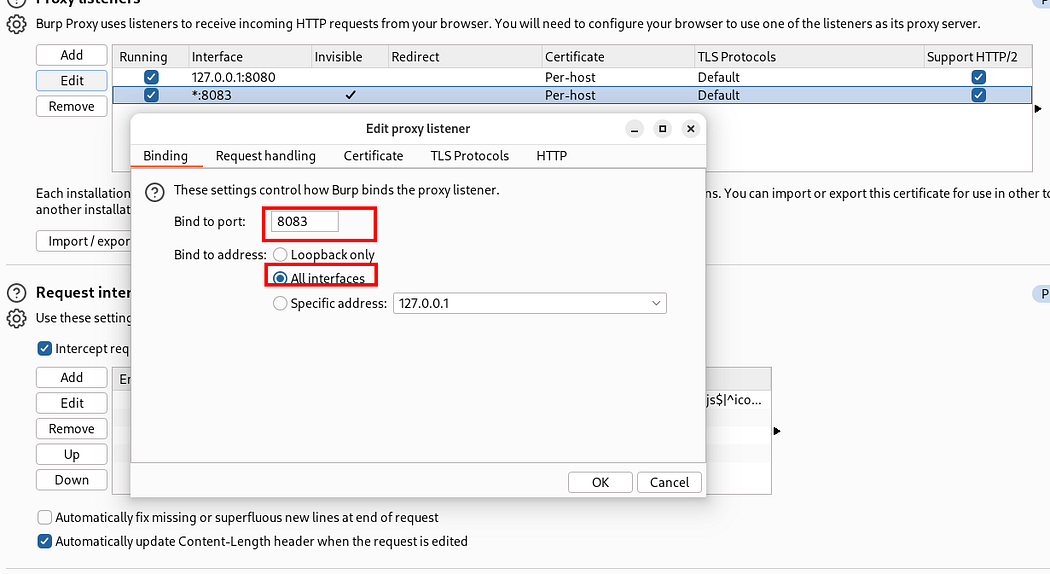Move rule Down button
This screenshot has width=1050, height=574.
pos(72,480)
